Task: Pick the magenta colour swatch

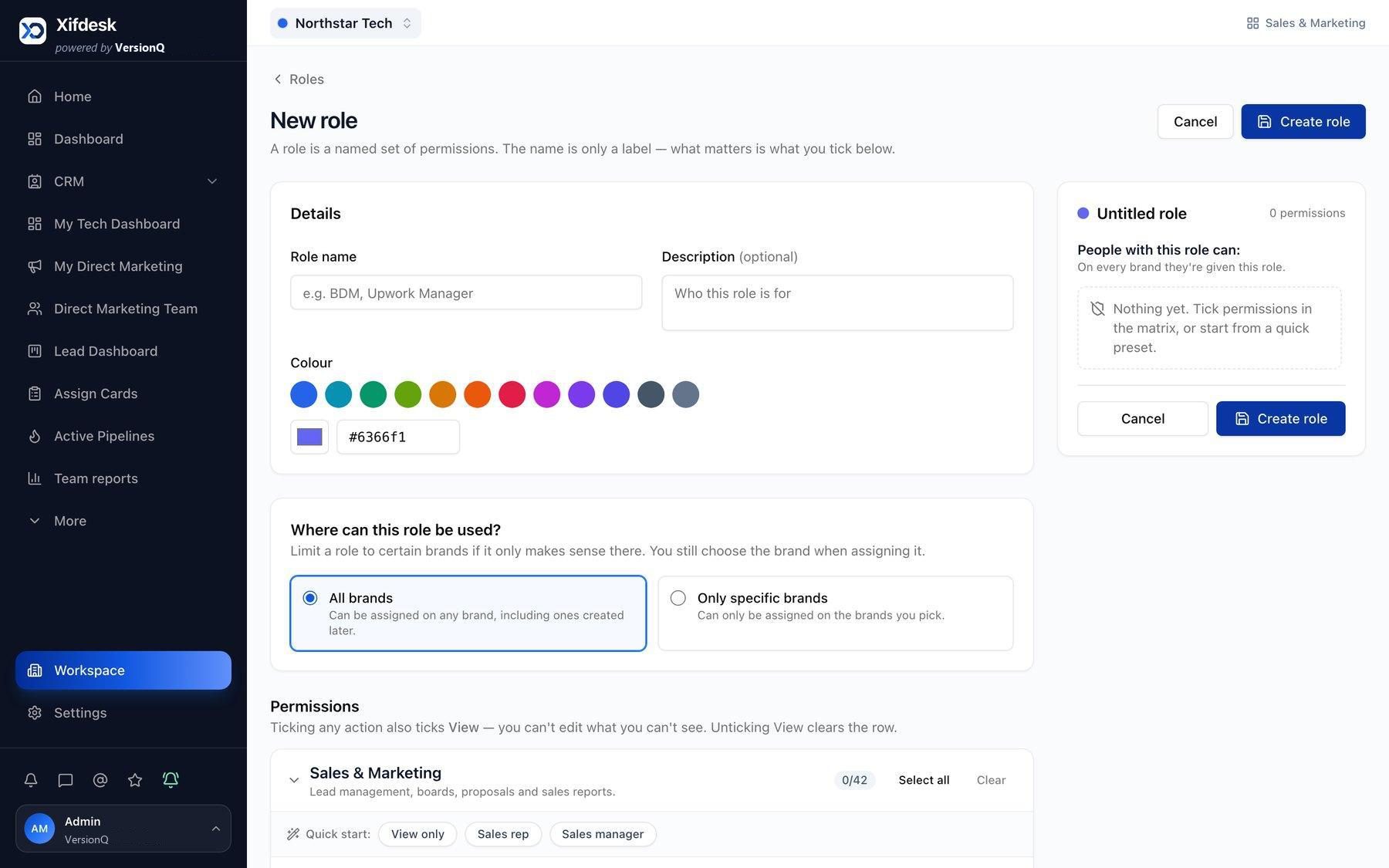Action: coord(547,394)
